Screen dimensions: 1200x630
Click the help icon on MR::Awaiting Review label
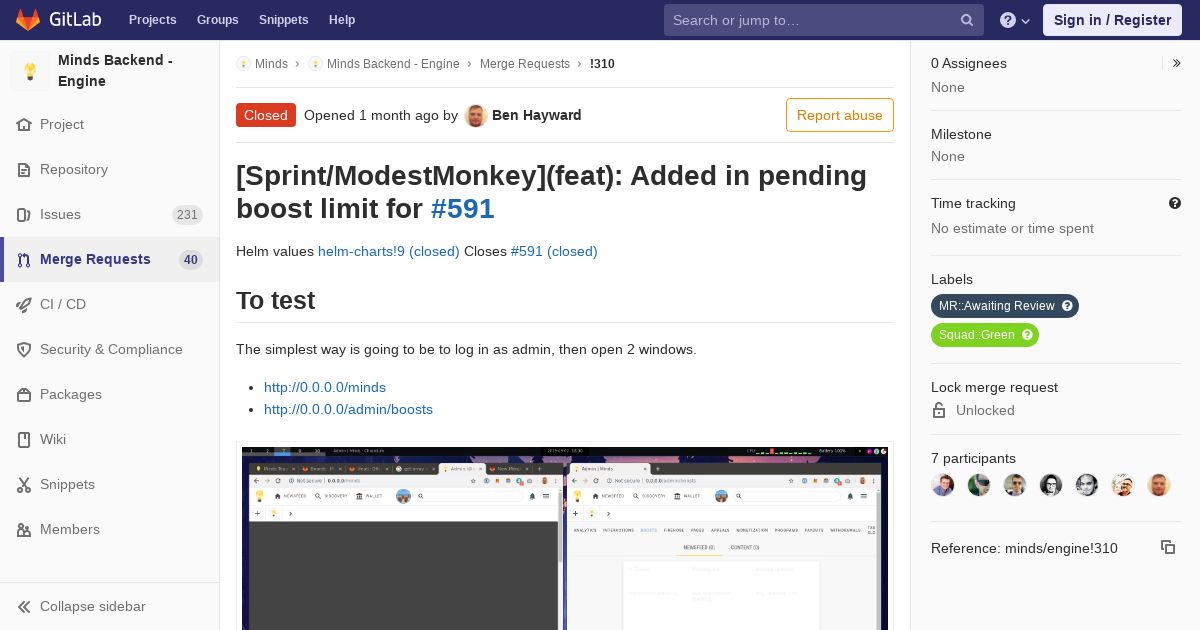tap(1067, 306)
